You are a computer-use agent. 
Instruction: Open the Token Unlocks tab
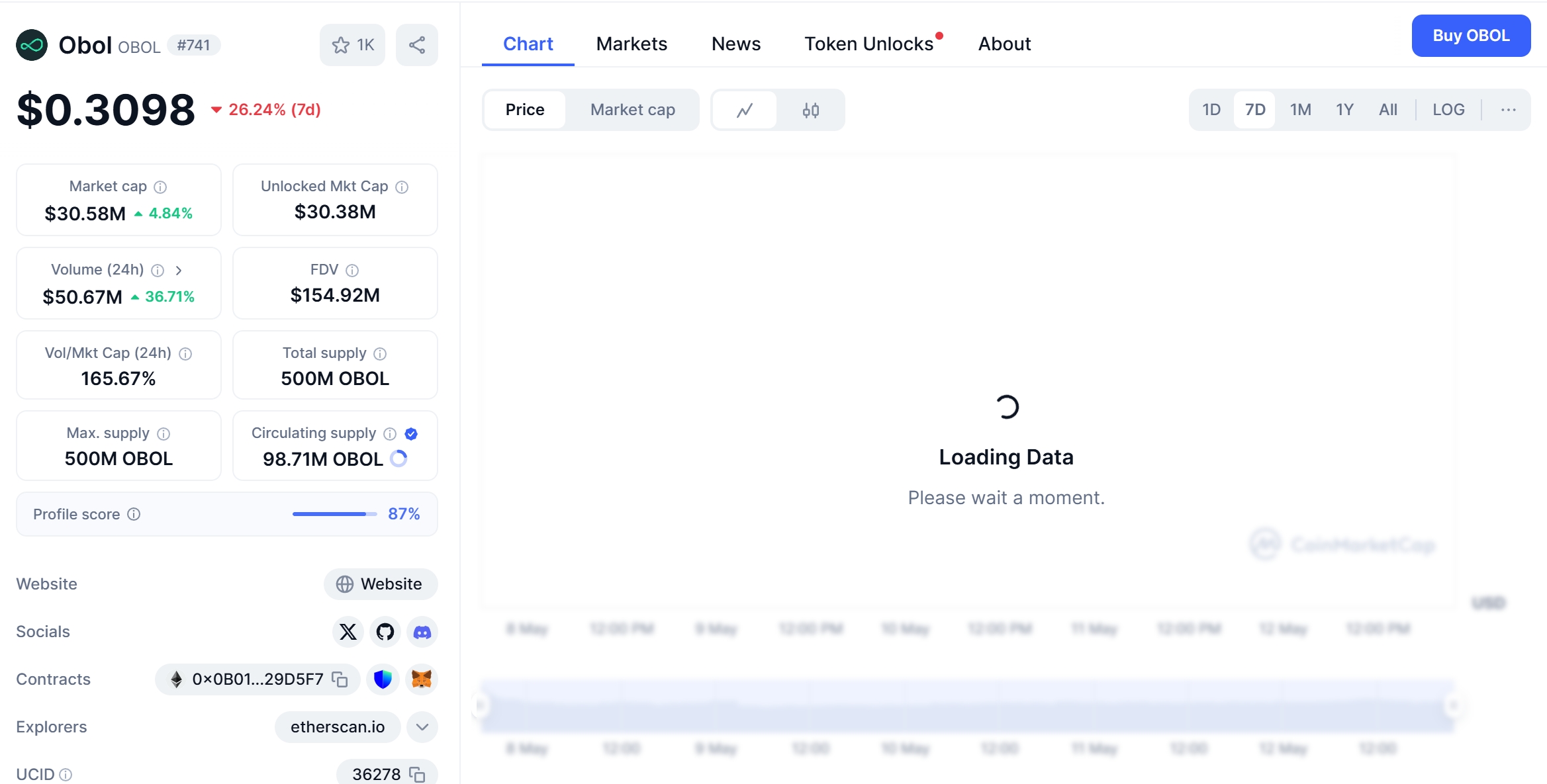tap(868, 44)
